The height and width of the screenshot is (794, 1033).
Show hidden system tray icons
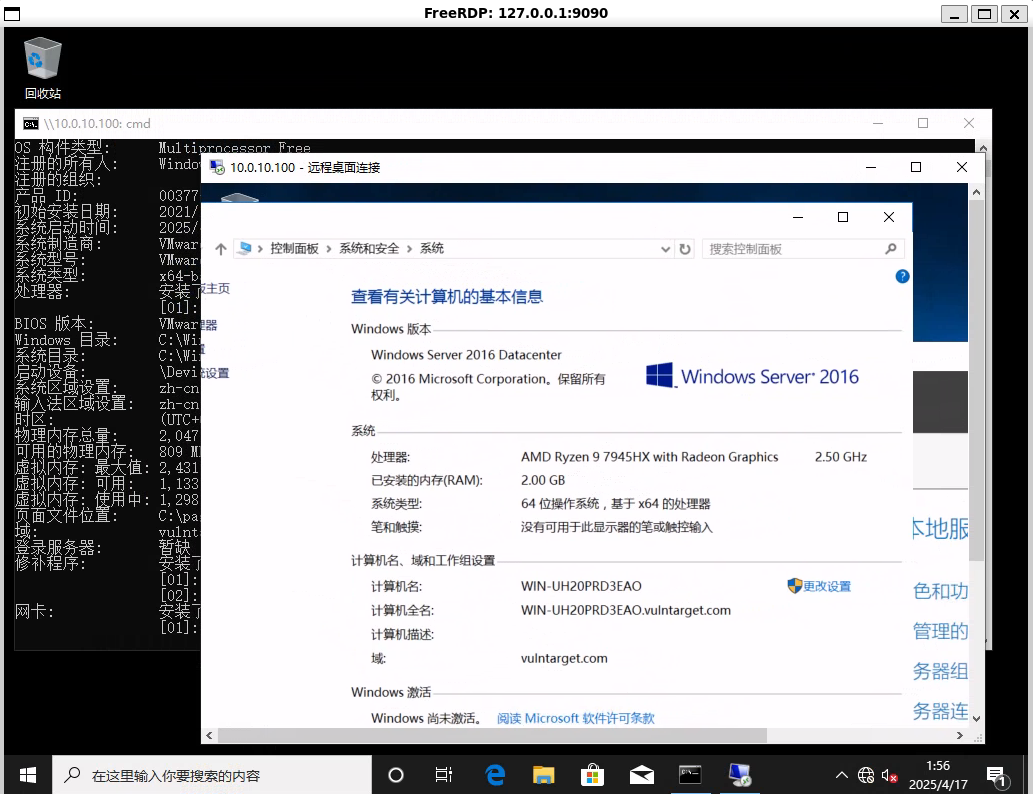(x=842, y=776)
